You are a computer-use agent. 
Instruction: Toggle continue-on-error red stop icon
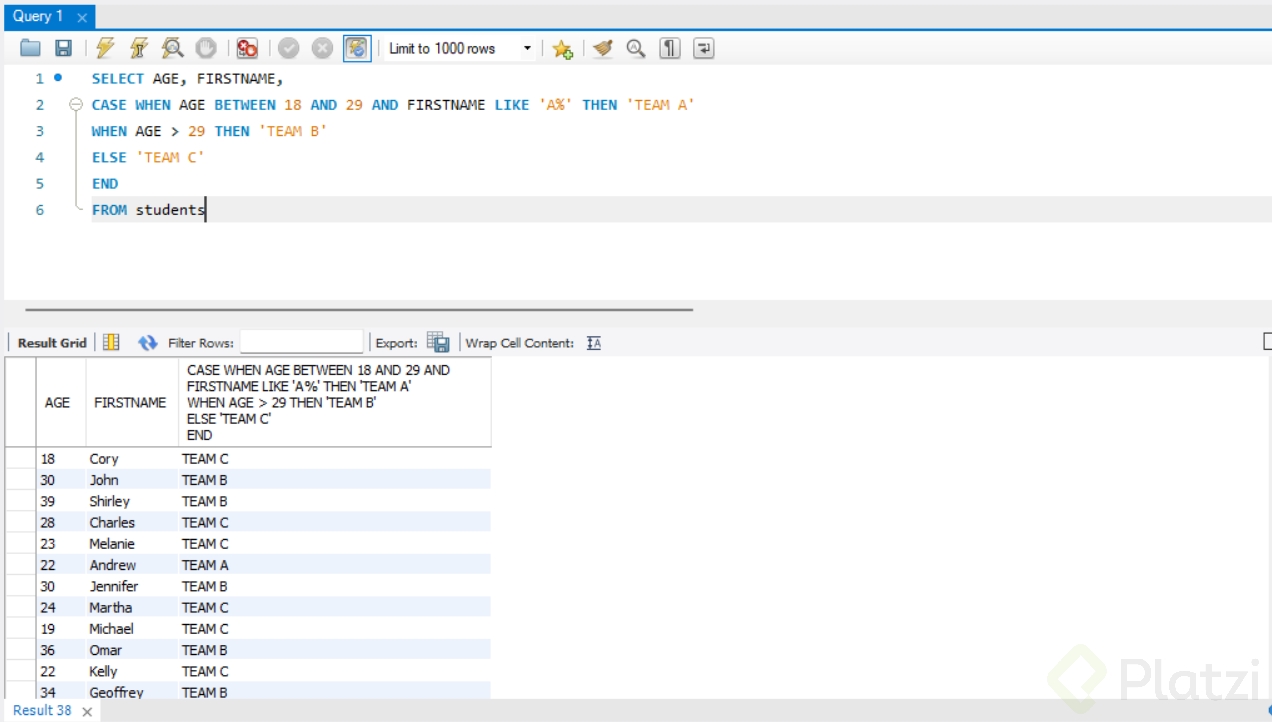tap(247, 48)
